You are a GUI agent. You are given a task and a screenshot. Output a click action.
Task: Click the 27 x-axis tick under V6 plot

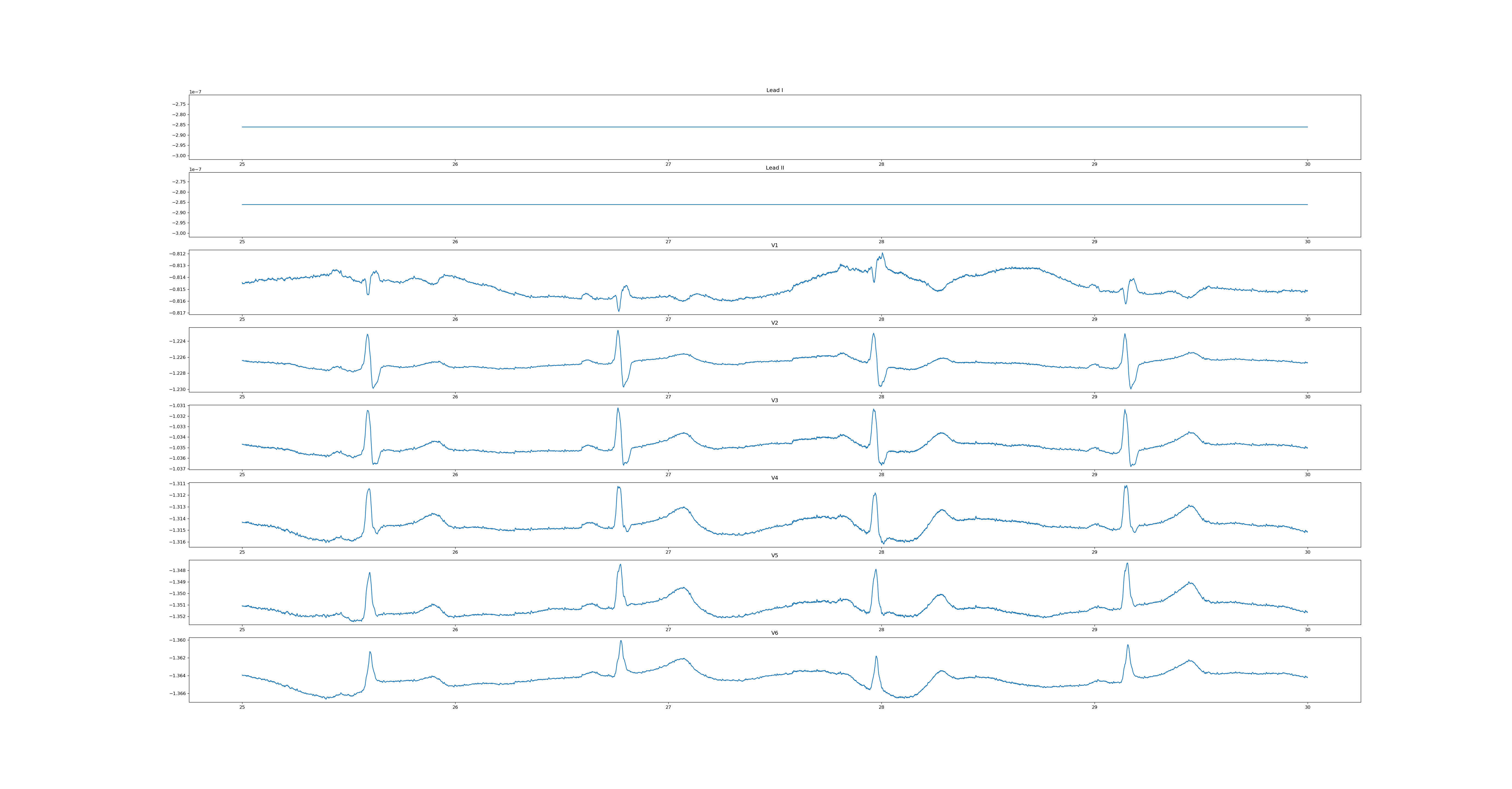click(x=668, y=707)
